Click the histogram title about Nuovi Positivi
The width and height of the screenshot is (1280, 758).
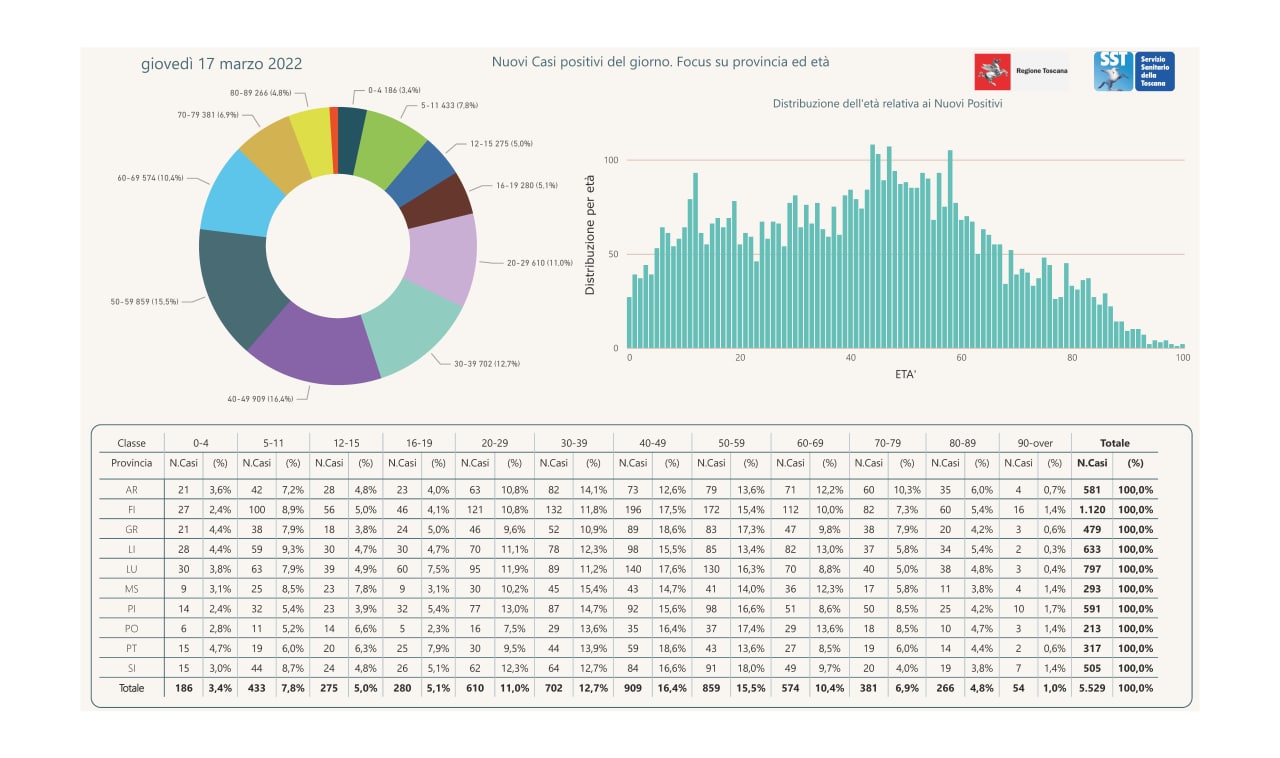pyautogui.click(x=887, y=104)
